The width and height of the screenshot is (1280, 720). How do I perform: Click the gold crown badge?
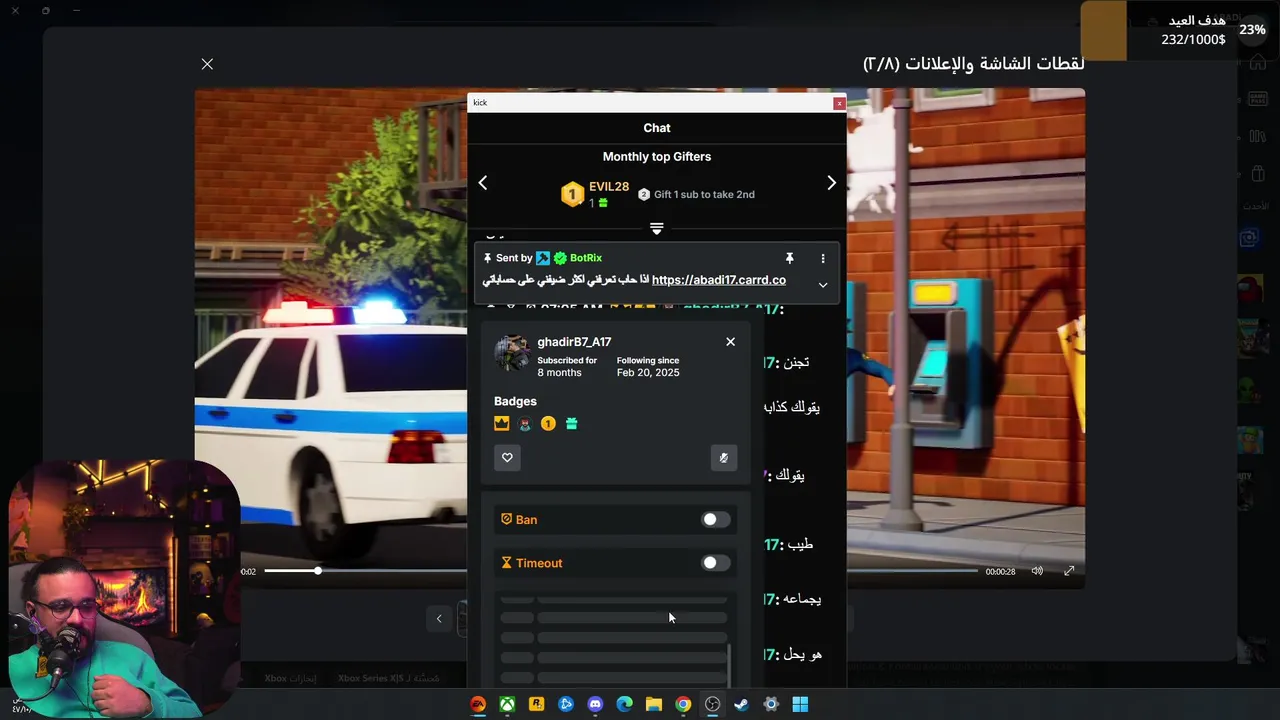pos(502,424)
